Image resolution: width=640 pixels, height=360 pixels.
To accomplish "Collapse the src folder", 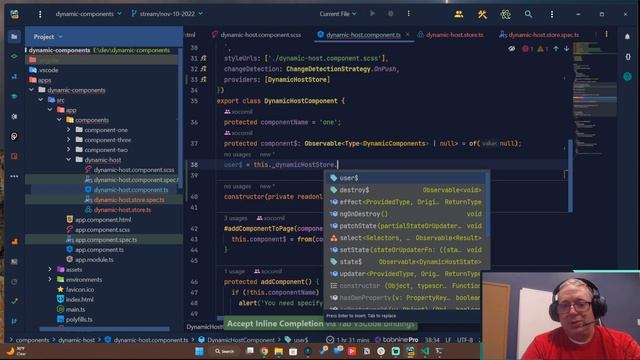I will [x=41, y=100].
